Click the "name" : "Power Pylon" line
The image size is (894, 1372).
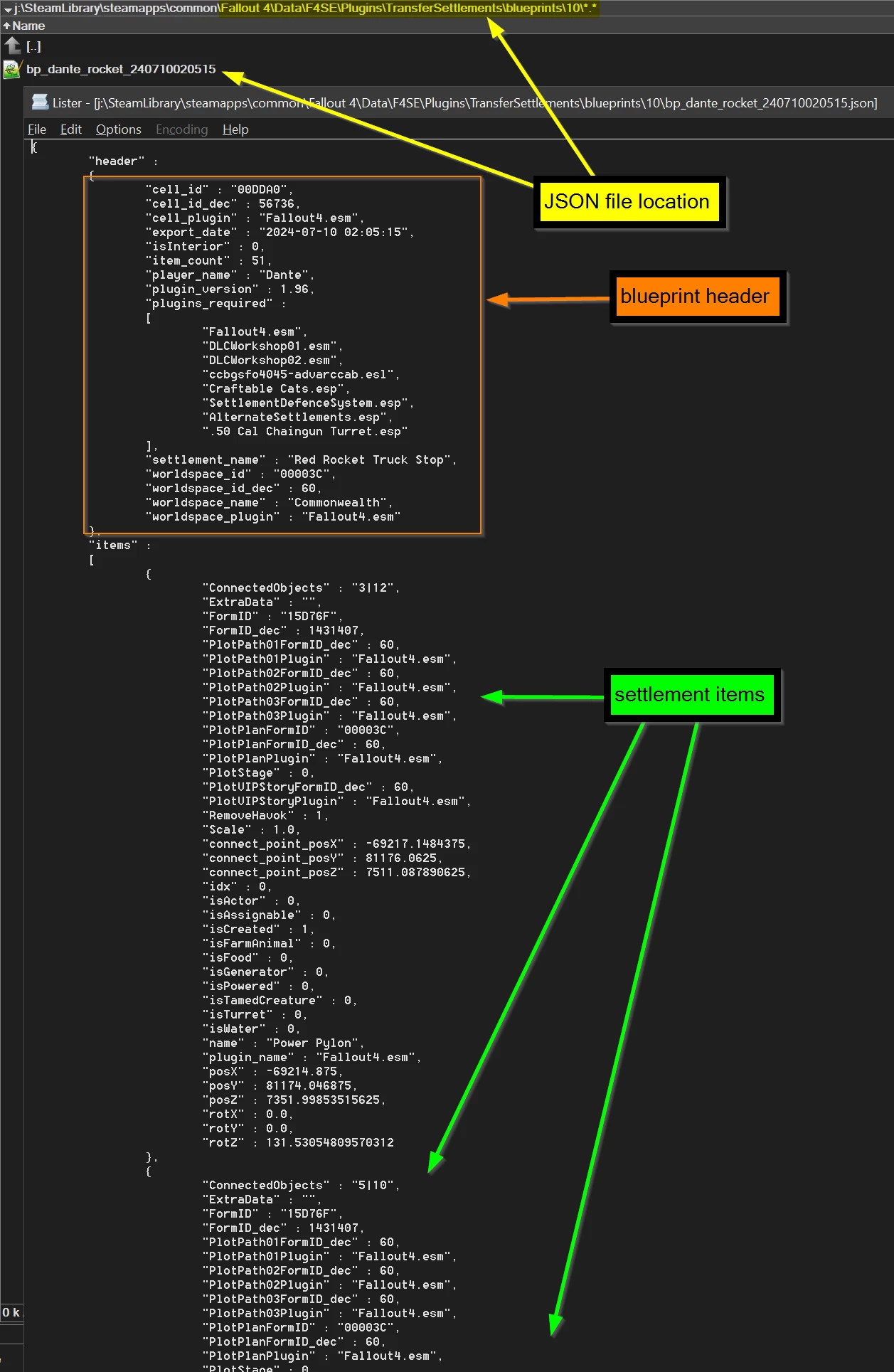tap(284, 1043)
